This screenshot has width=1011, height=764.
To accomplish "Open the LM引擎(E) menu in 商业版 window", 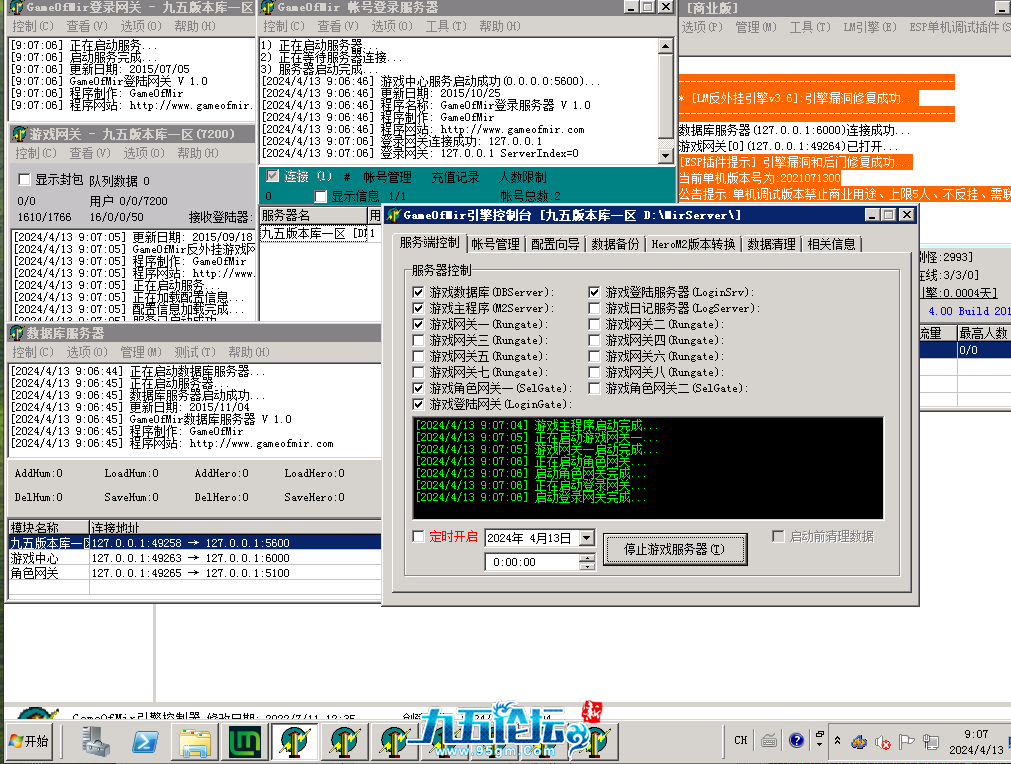I will [870, 27].
